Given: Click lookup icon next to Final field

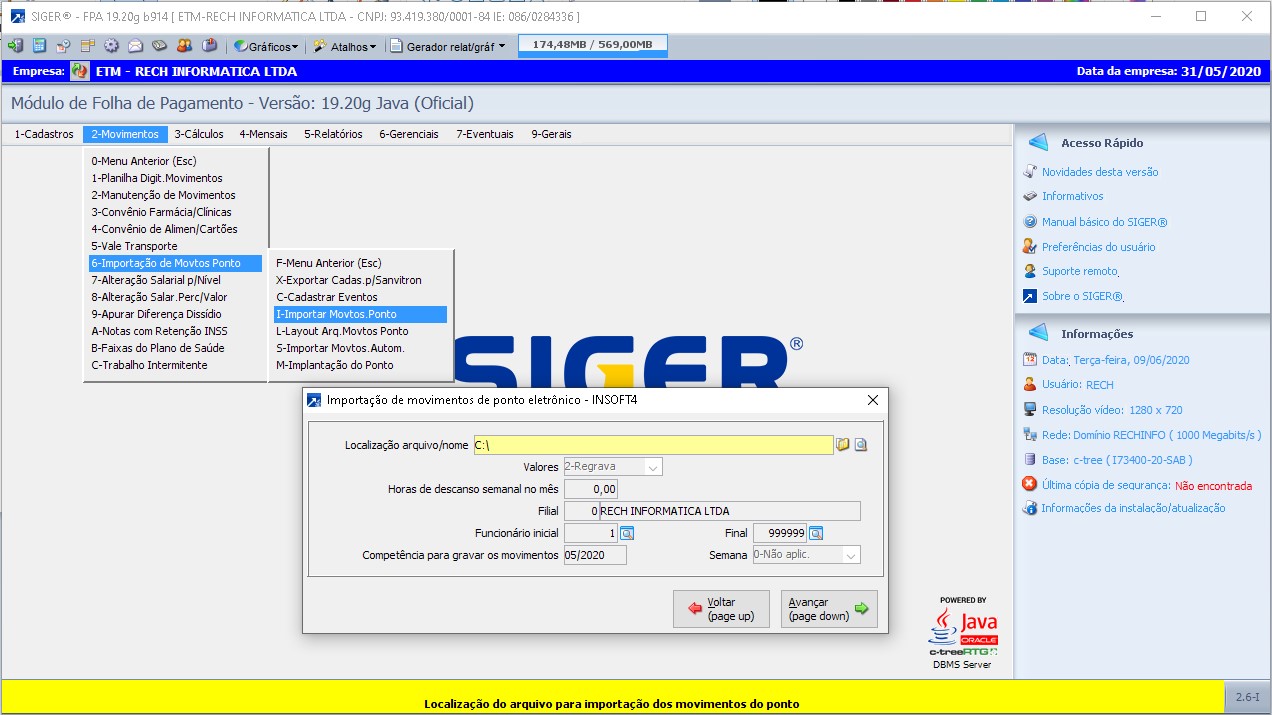Looking at the screenshot, I should coord(816,533).
